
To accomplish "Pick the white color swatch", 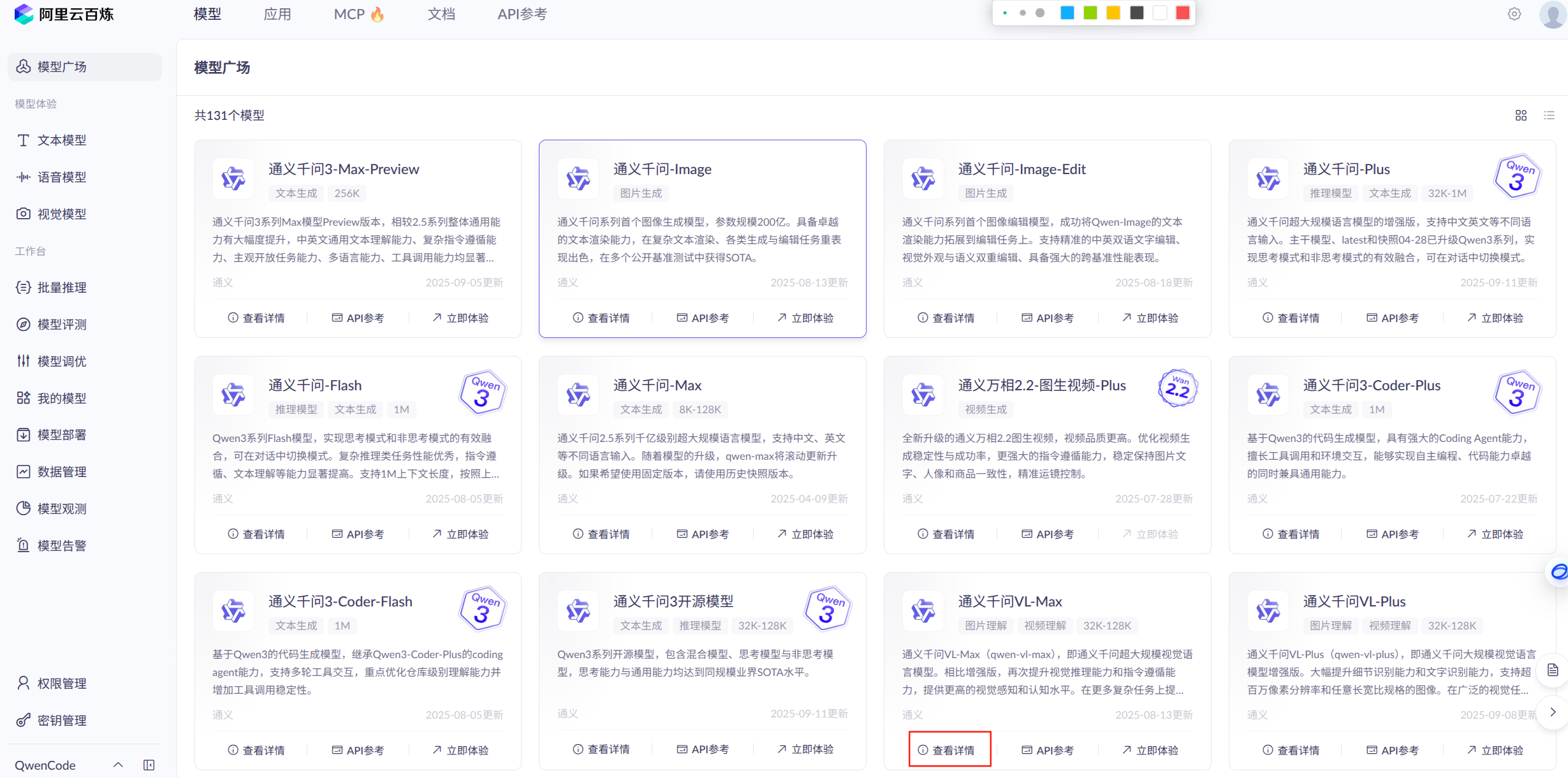I will coord(1160,13).
